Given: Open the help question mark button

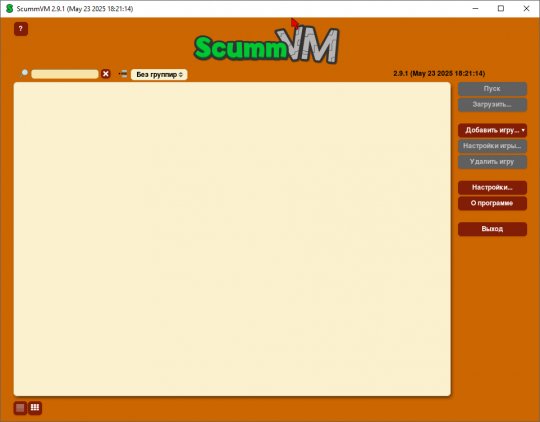Looking at the screenshot, I should [21, 29].
